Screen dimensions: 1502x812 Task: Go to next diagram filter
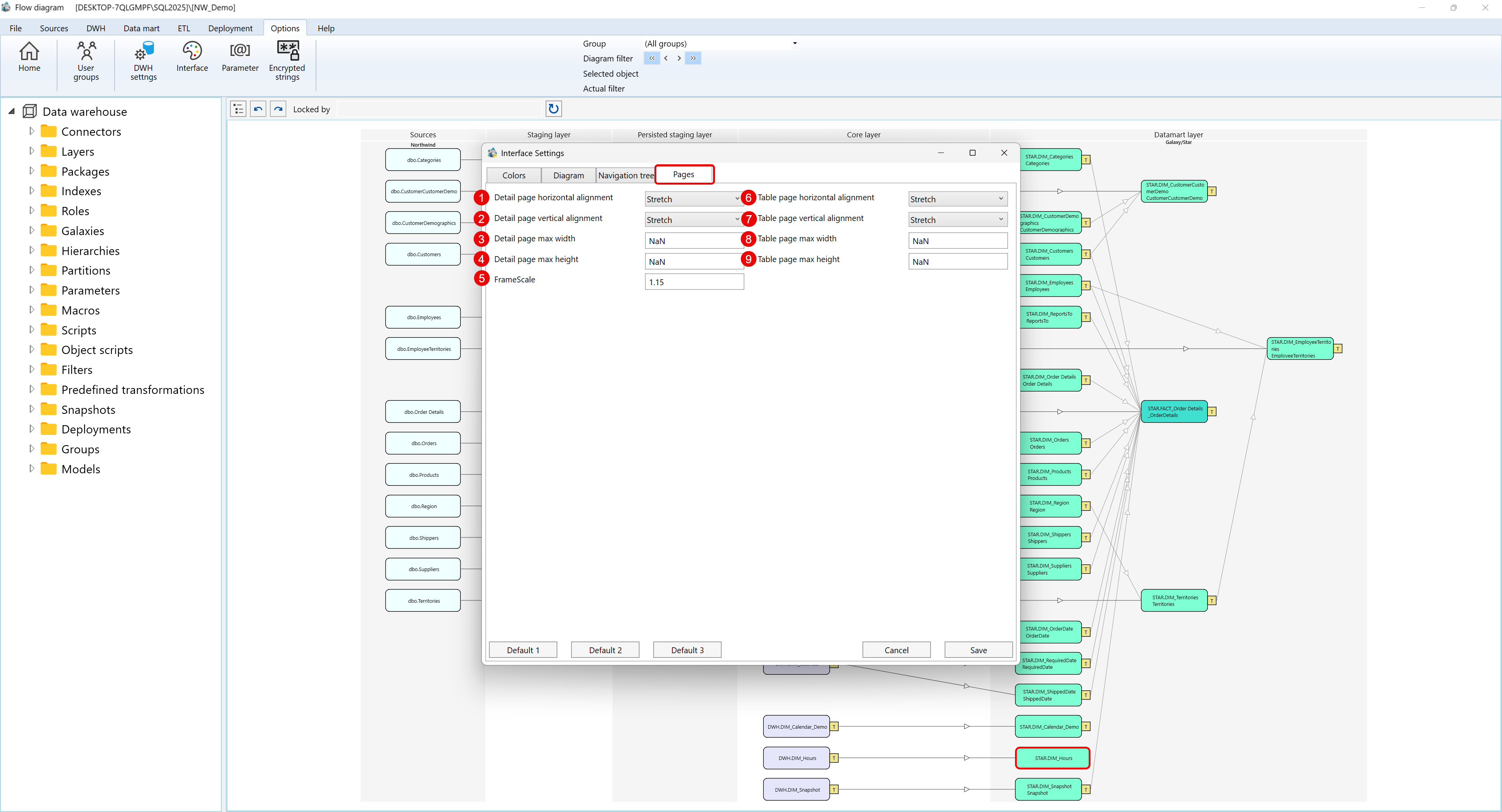click(x=679, y=58)
